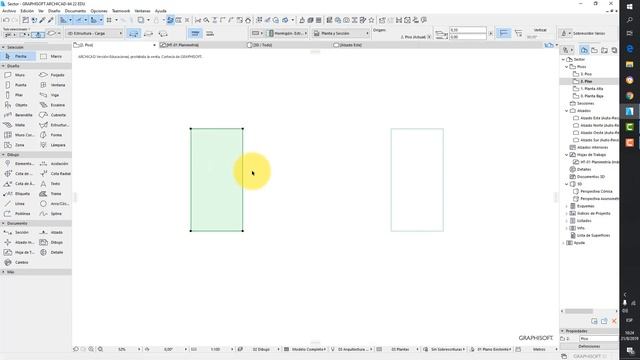Viewport: 640px width, 360px height.
Task: Open the Estructura - Carga layer dropdown
Action: click(94, 33)
